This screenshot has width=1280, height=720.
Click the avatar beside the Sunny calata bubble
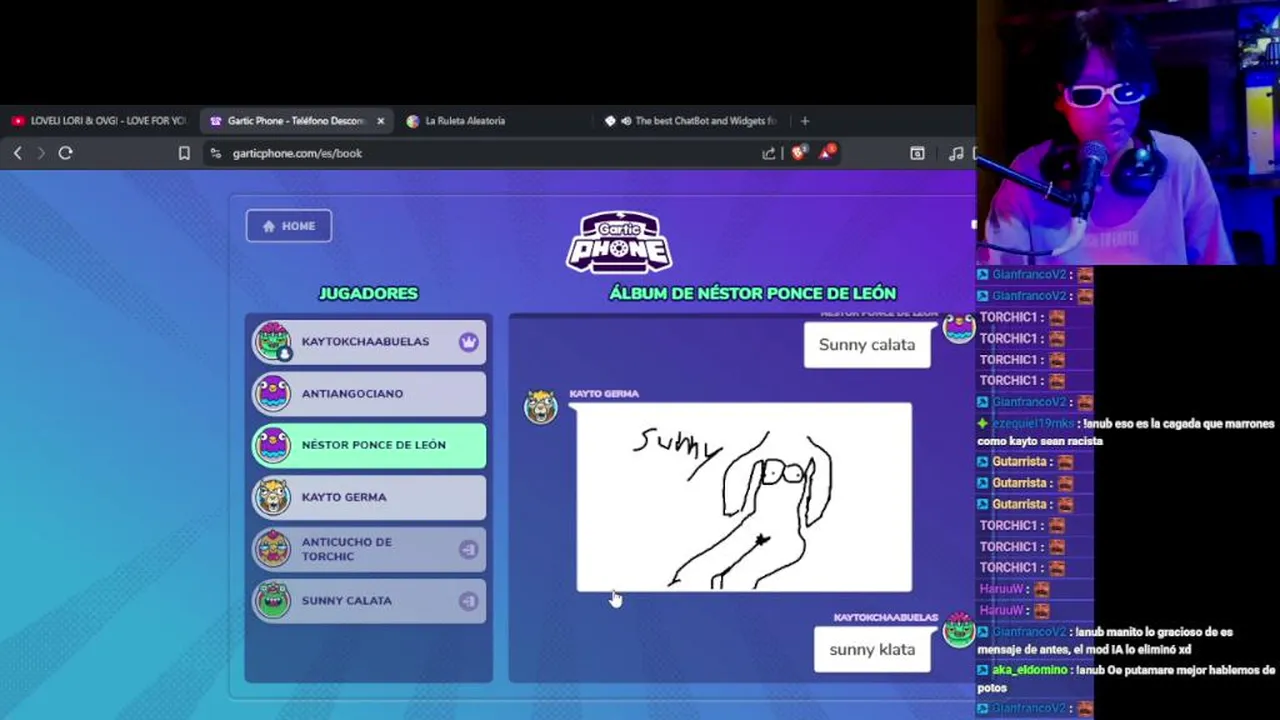click(x=958, y=327)
